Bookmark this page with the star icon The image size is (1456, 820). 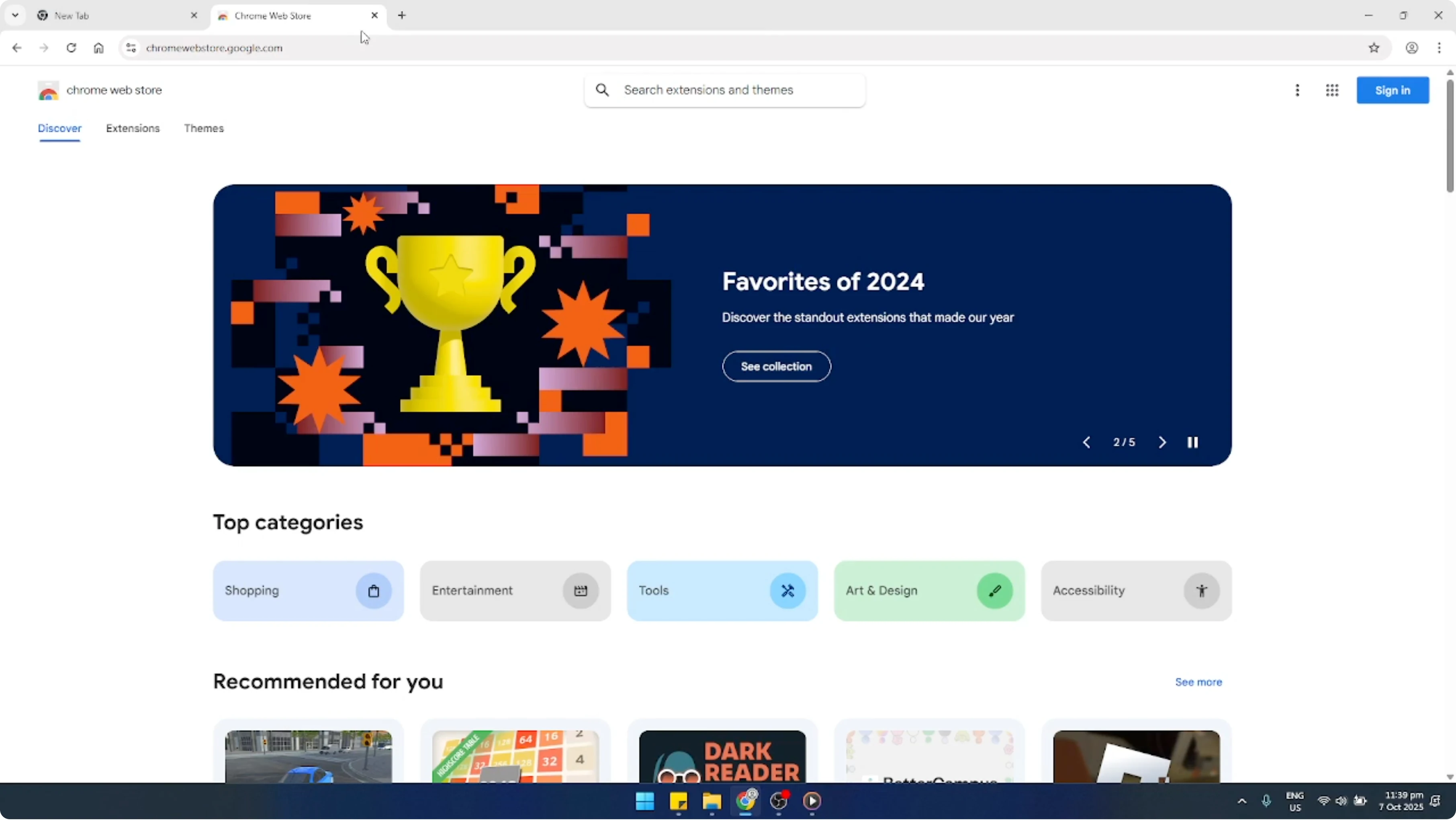[x=1374, y=48]
